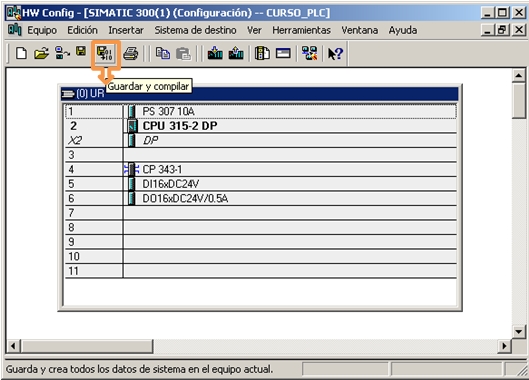This screenshot has width=529, height=380.
Task: Click the vertical scrollbar up arrow
Action: 519,76
